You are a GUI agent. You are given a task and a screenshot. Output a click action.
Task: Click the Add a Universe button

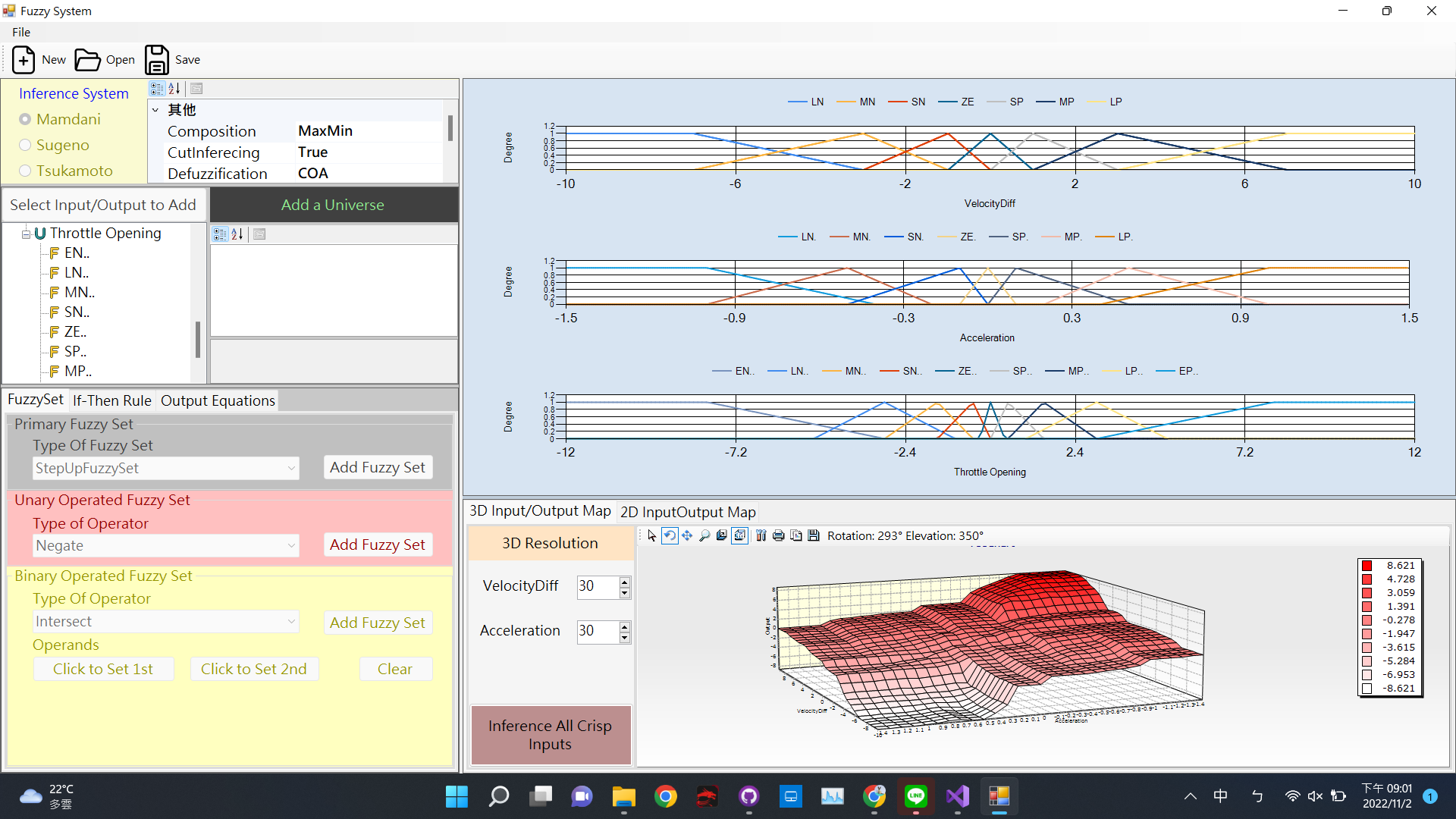click(x=332, y=205)
